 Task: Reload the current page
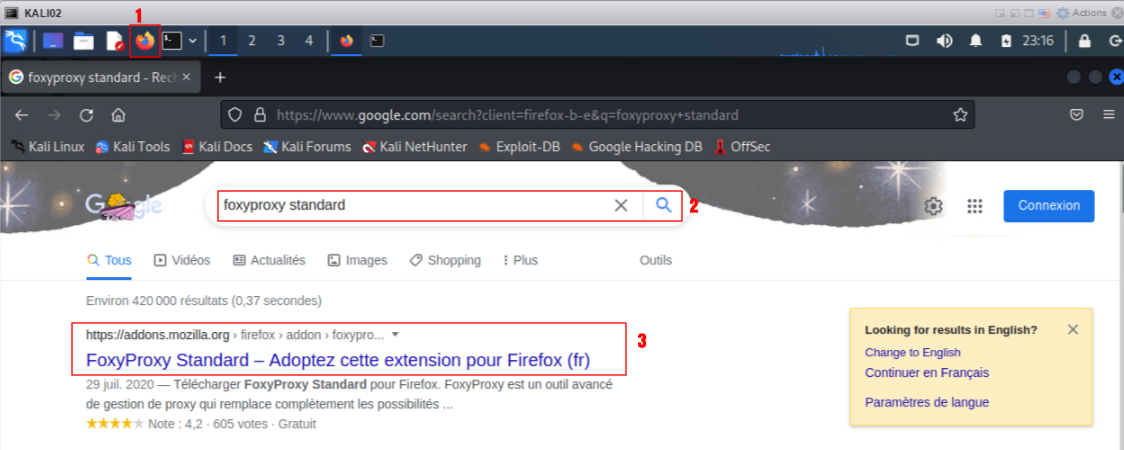86,114
